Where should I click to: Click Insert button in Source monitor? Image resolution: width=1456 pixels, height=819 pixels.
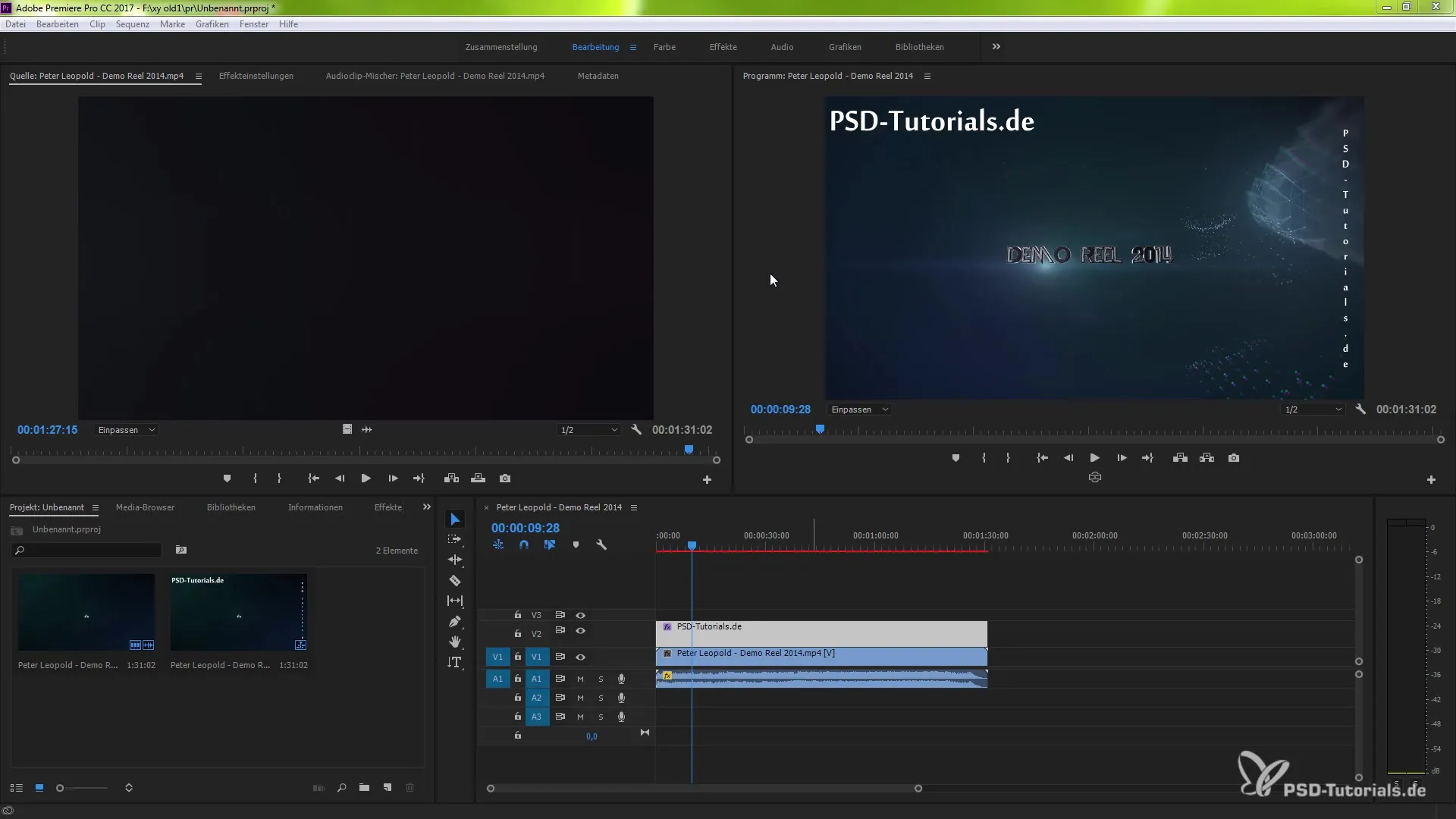point(451,479)
